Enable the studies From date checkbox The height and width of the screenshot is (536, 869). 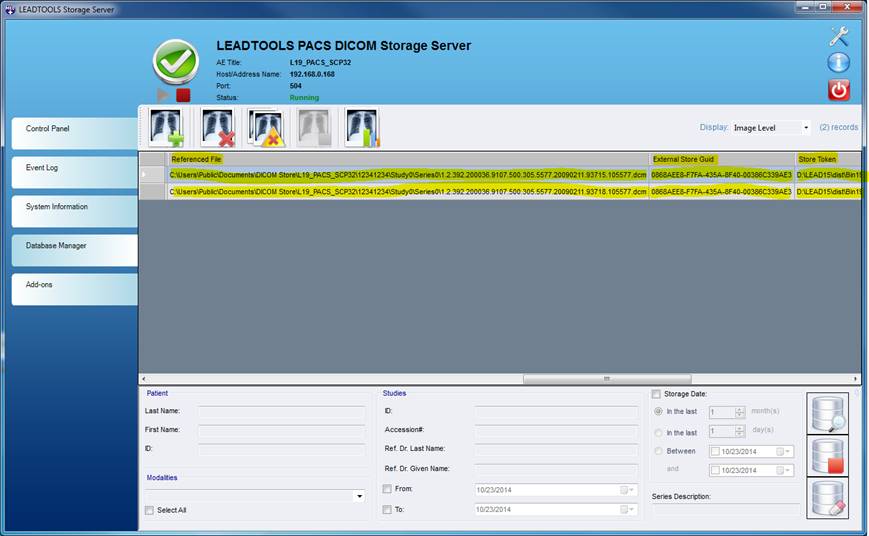tap(387, 489)
